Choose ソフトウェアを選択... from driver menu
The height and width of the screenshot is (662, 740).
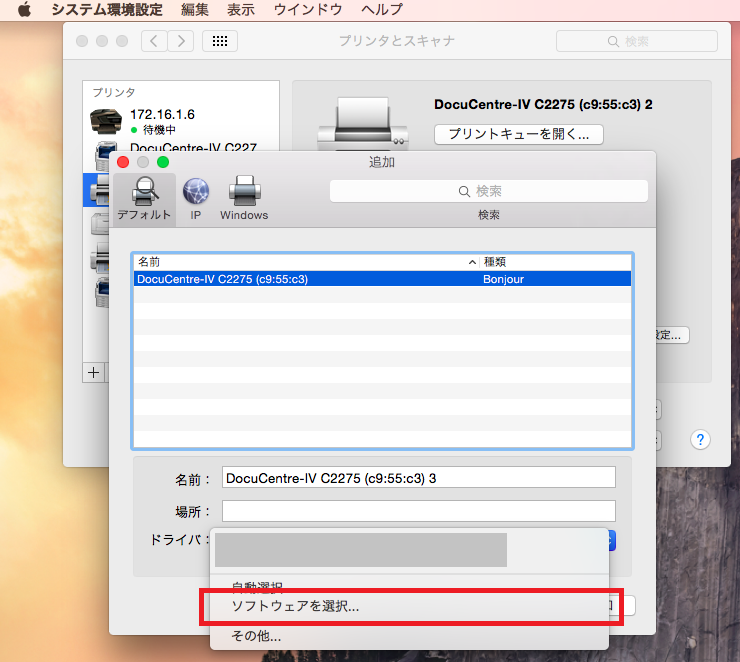(x=295, y=606)
